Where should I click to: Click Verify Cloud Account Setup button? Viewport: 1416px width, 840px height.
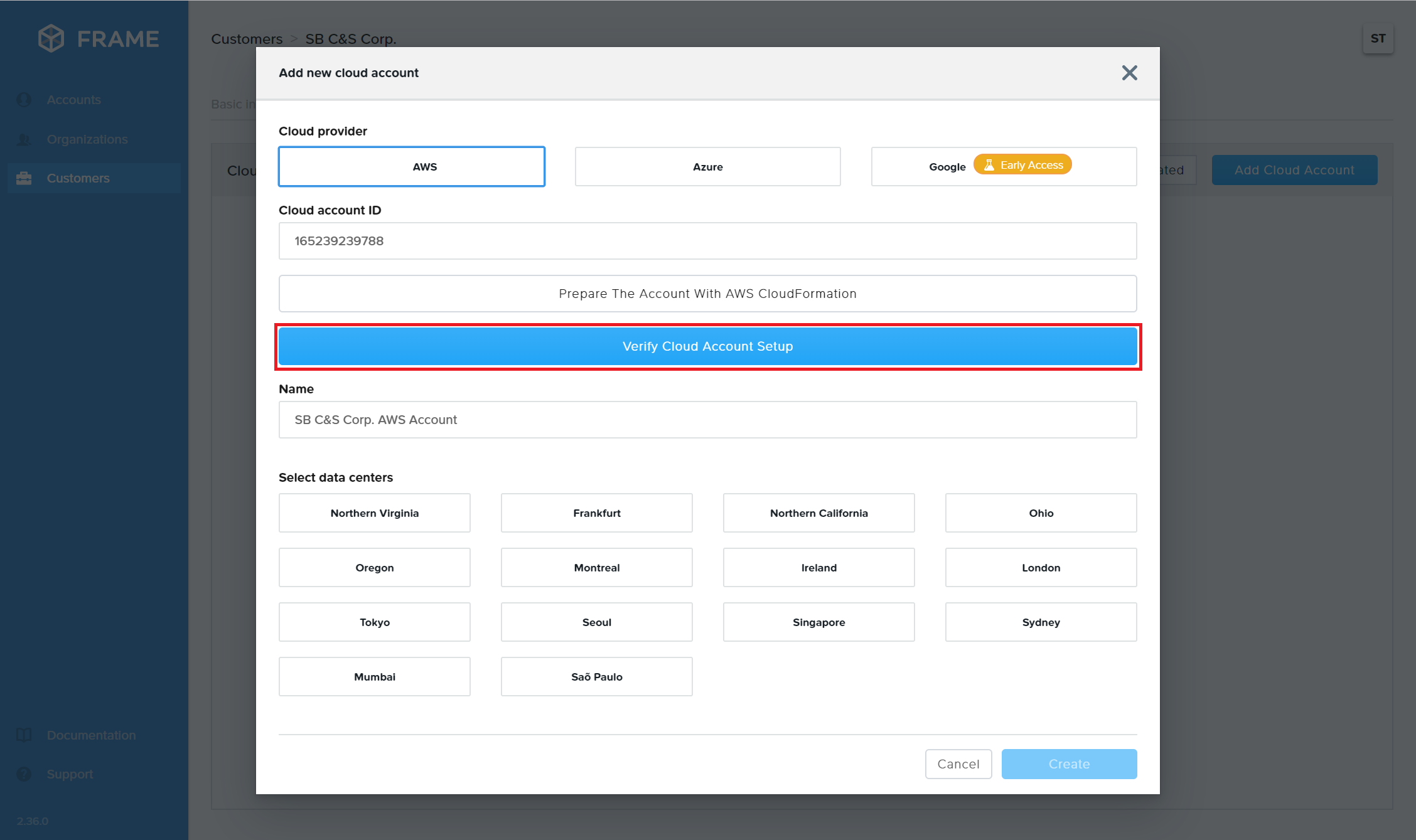pos(708,346)
